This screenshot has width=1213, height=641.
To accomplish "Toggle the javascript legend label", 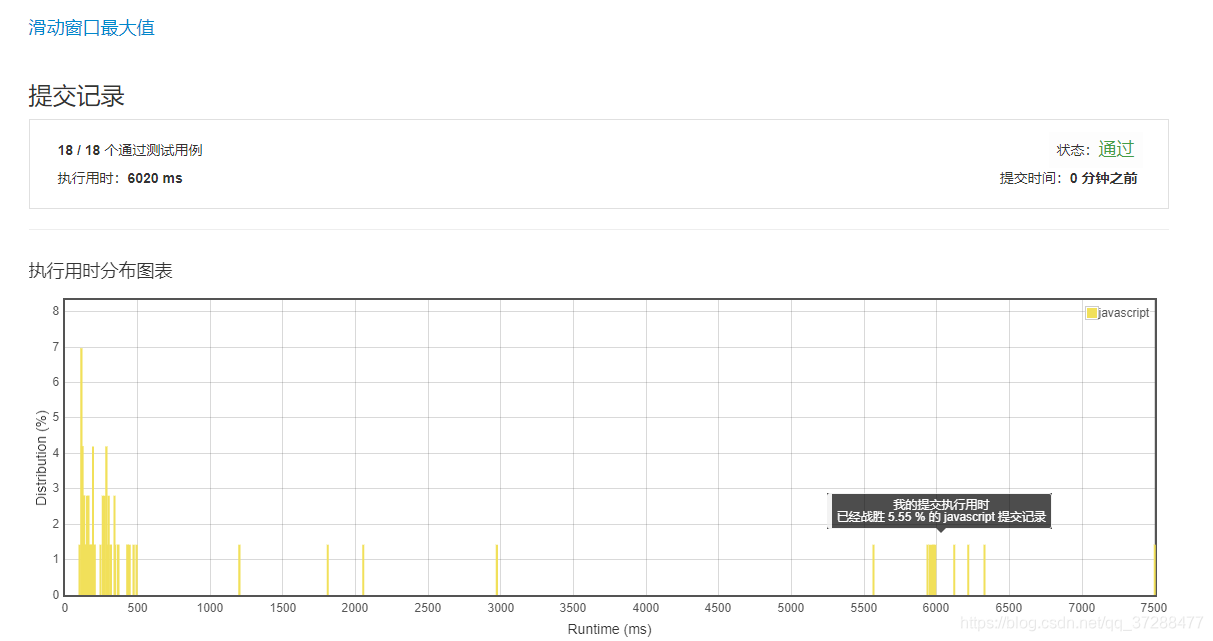I will pyautogui.click(x=1124, y=313).
